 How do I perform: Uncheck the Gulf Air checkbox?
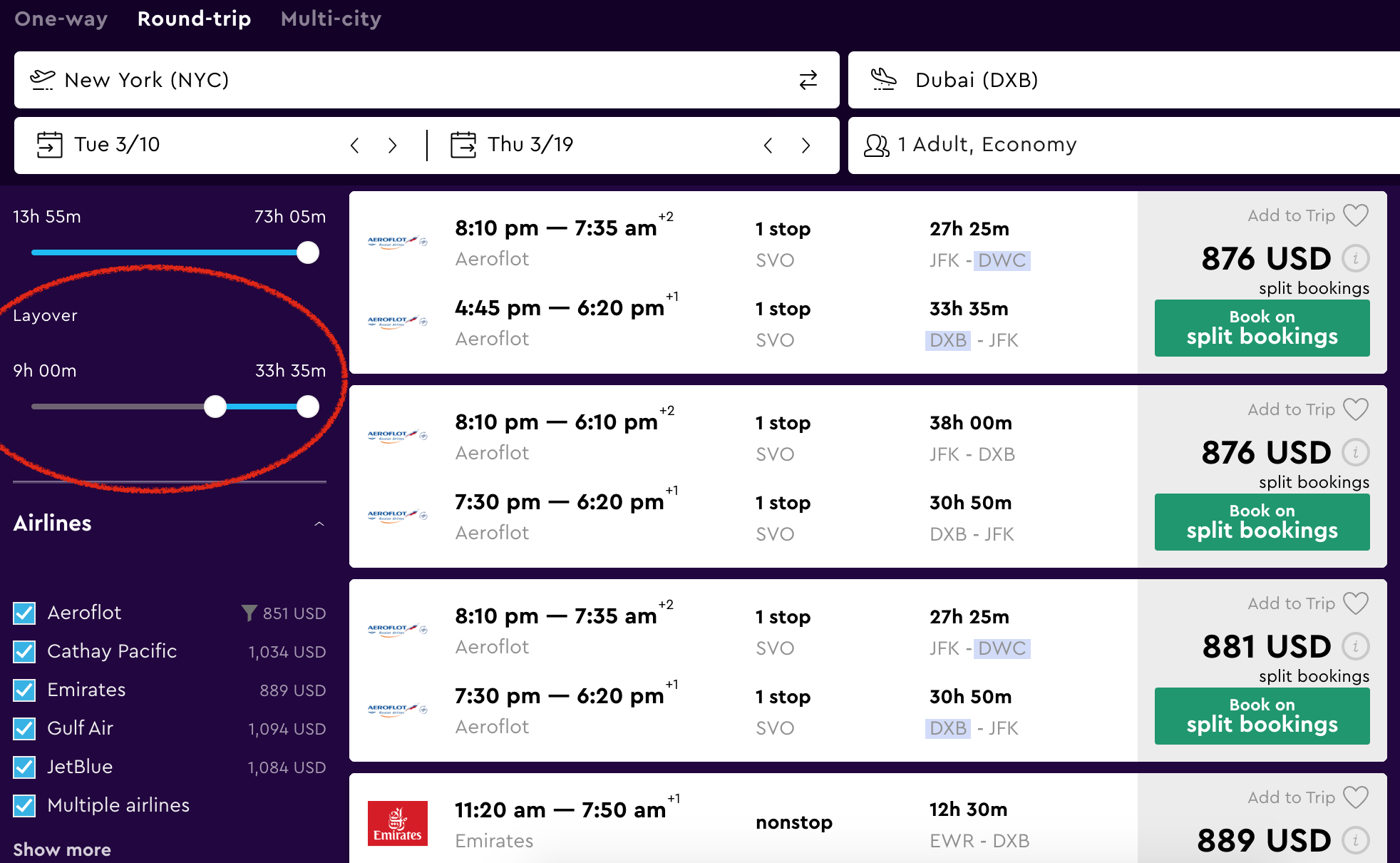click(24, 728)
